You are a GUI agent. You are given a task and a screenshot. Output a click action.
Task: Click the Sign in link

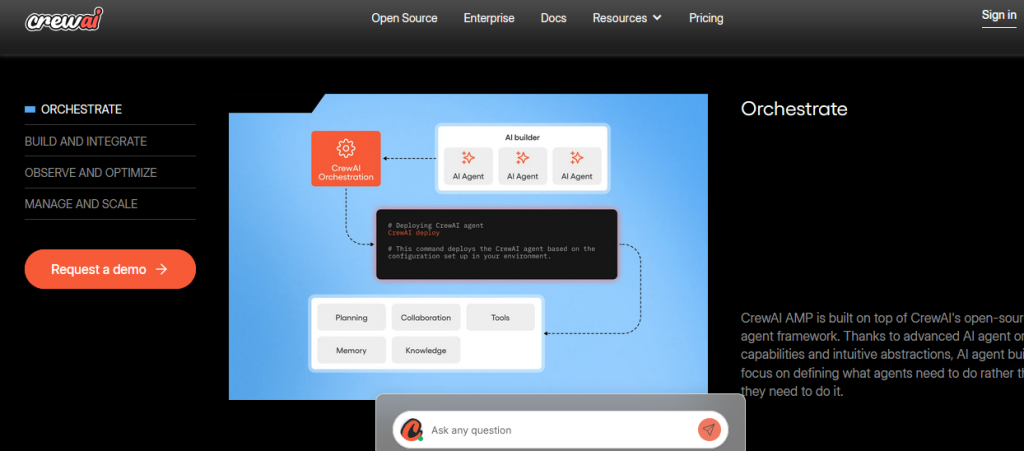999,16
